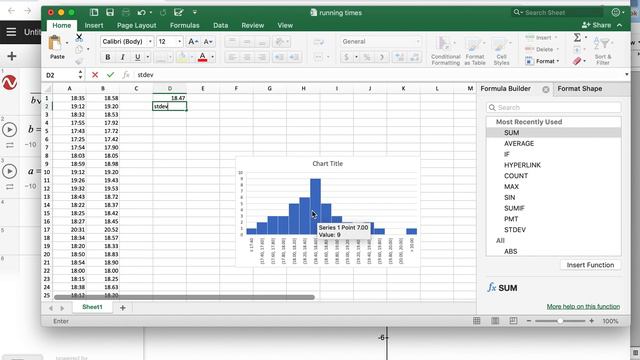This screenshot has width=640, height=360.
Task: Click the Undo arrow icon
Action: (x=141, y=13)
